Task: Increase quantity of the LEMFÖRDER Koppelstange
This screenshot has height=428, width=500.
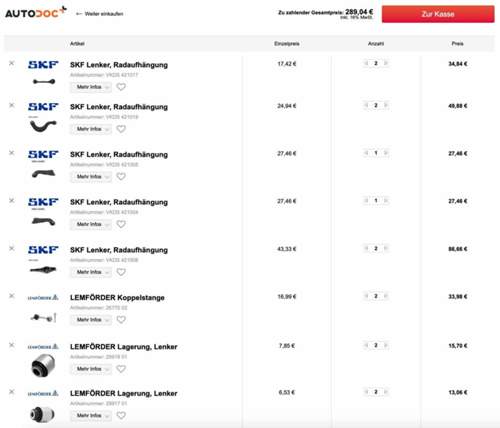Action: tap(386, 296)
